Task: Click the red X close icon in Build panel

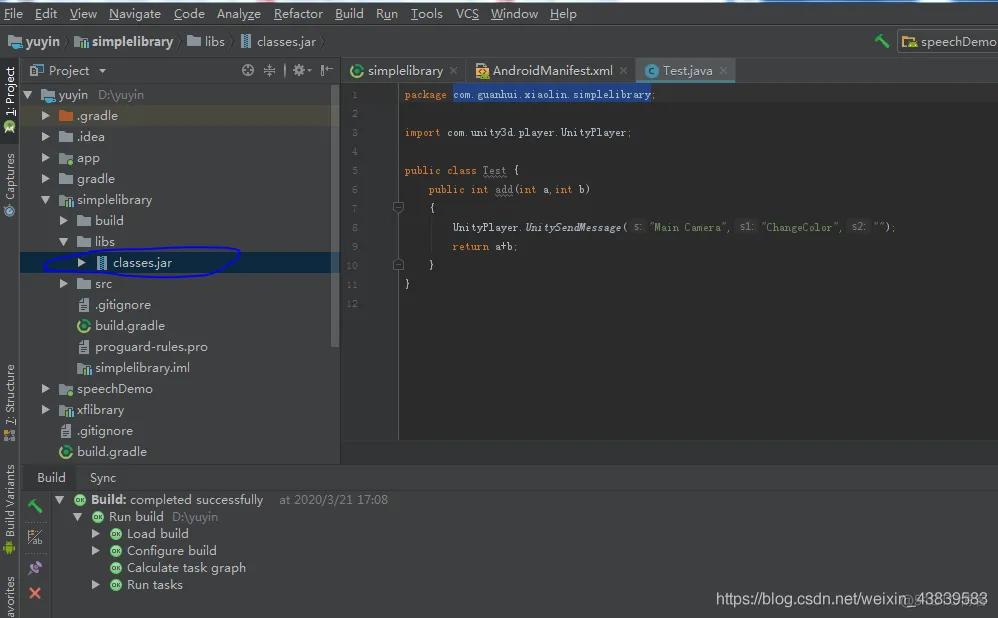Action: 35,593
